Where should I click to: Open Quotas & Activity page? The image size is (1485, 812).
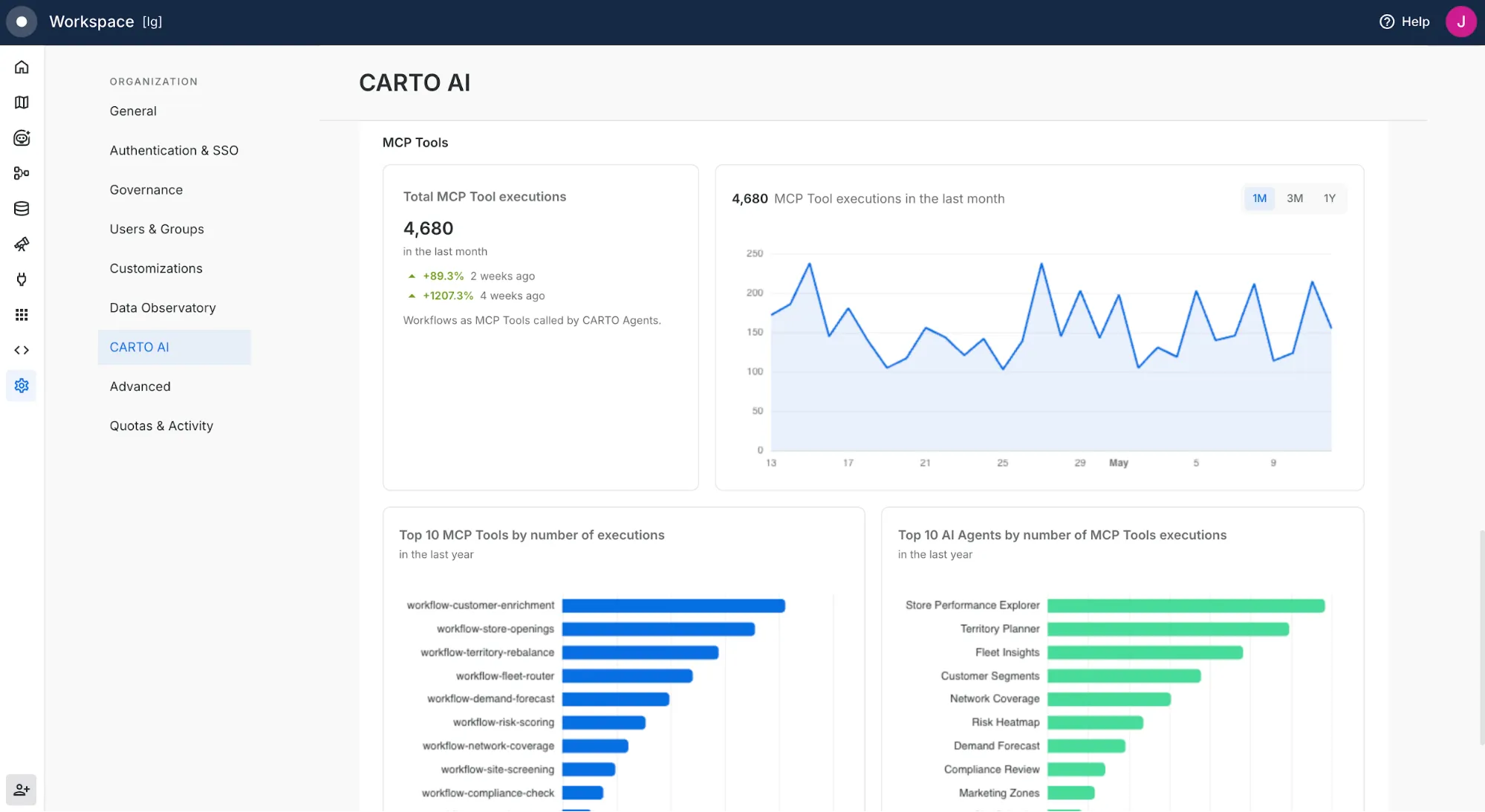coord(174,426)
